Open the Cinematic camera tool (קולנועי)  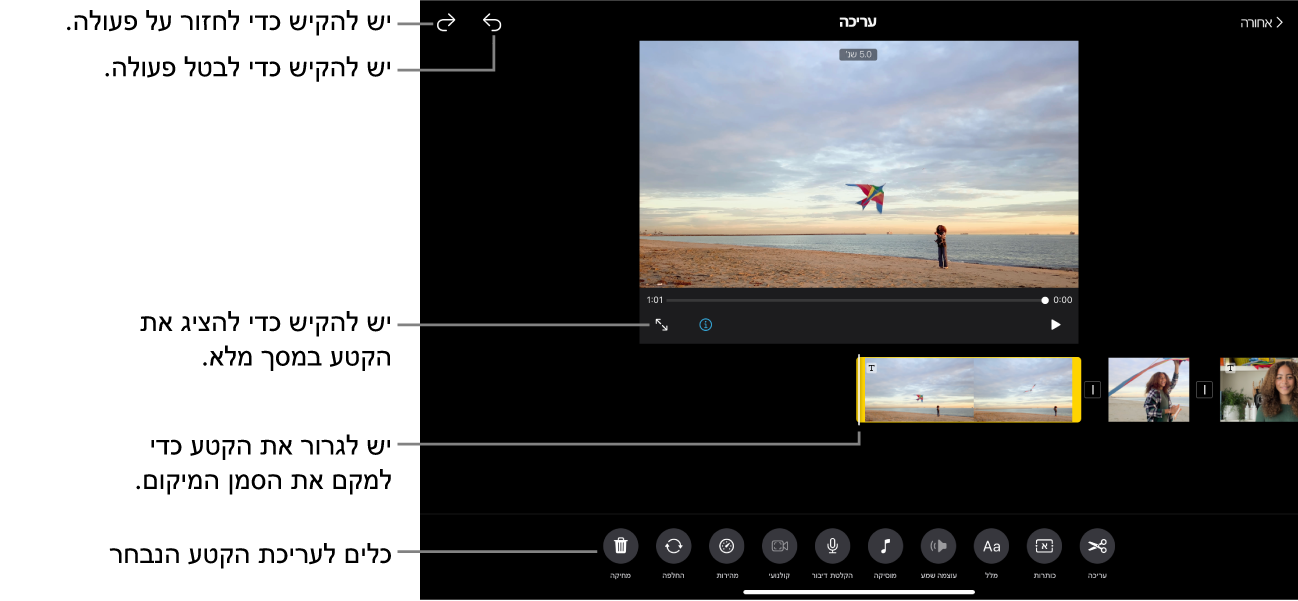click(780, 546)
